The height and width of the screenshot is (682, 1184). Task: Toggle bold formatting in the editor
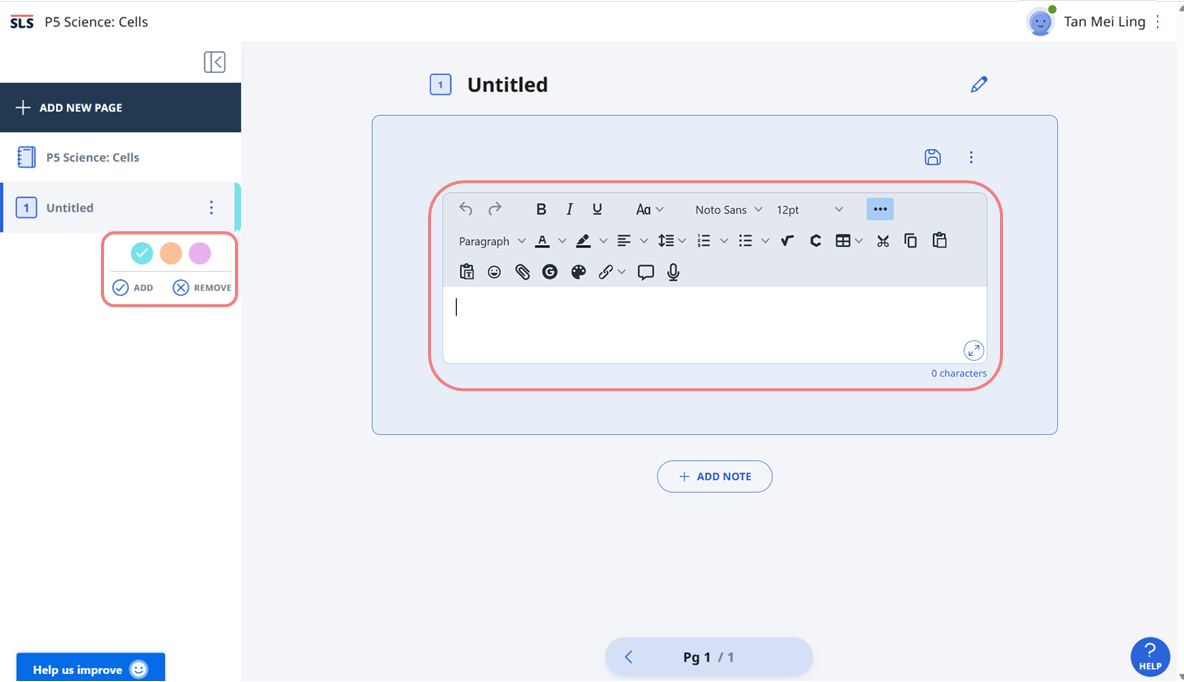541,209
